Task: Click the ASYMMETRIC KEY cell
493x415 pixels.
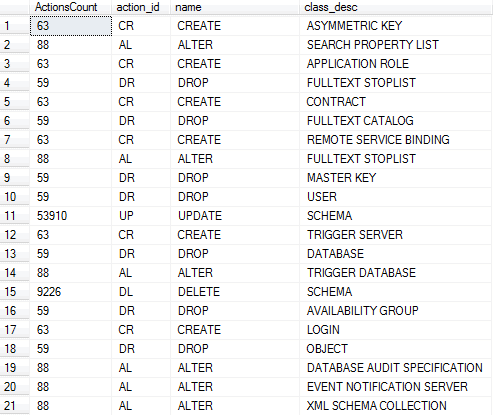Action: 396,26
